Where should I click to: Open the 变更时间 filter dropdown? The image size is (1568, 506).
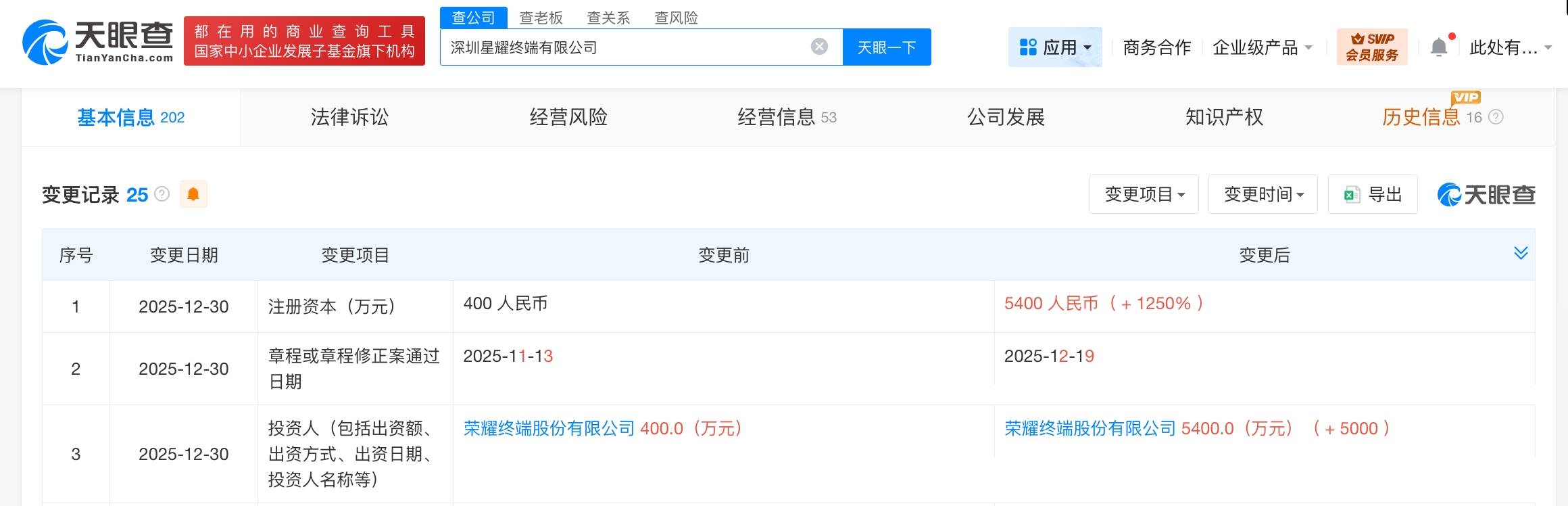tap(1263, 195)
